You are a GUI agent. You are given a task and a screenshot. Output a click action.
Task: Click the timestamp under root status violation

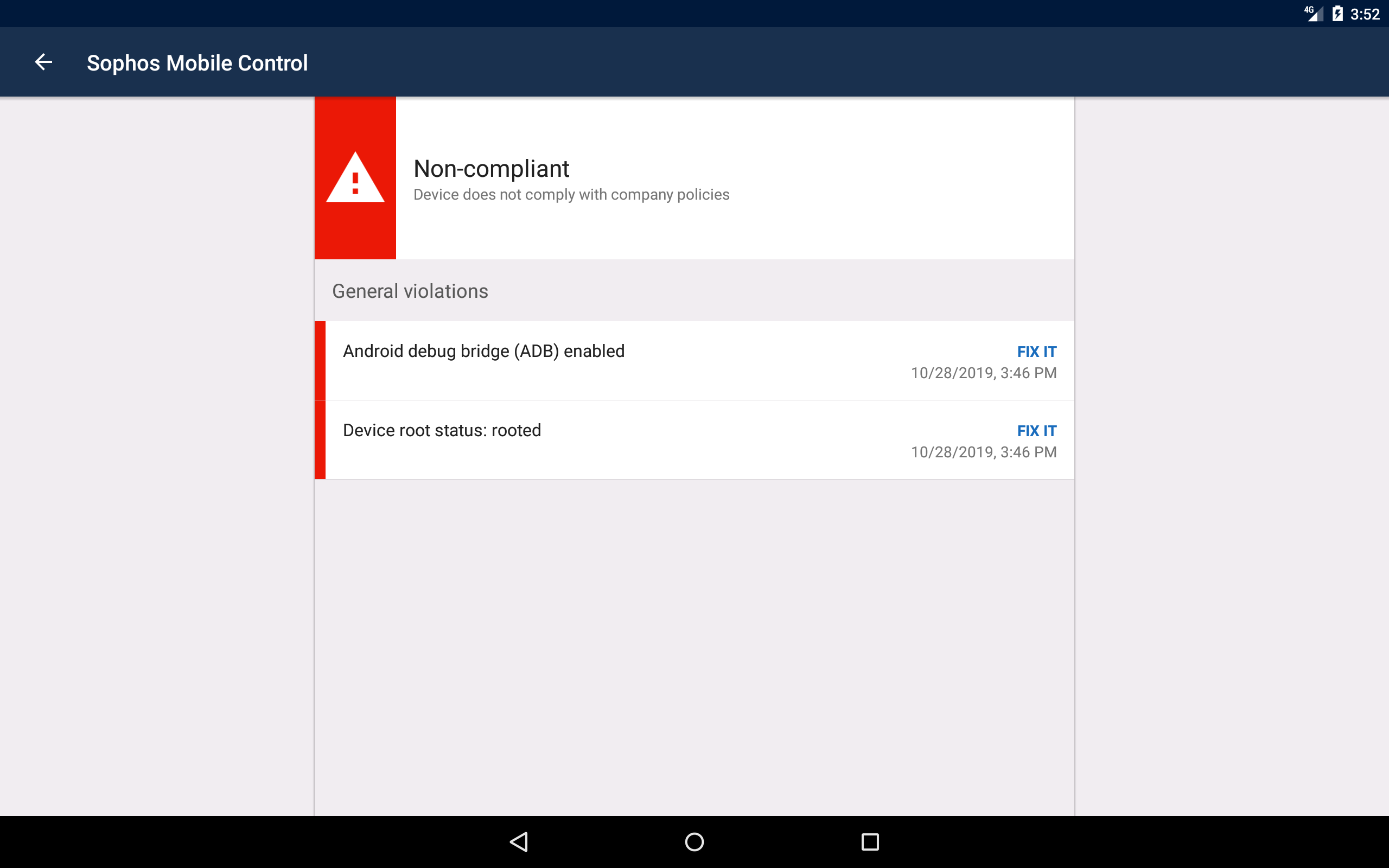click(983, 452)
